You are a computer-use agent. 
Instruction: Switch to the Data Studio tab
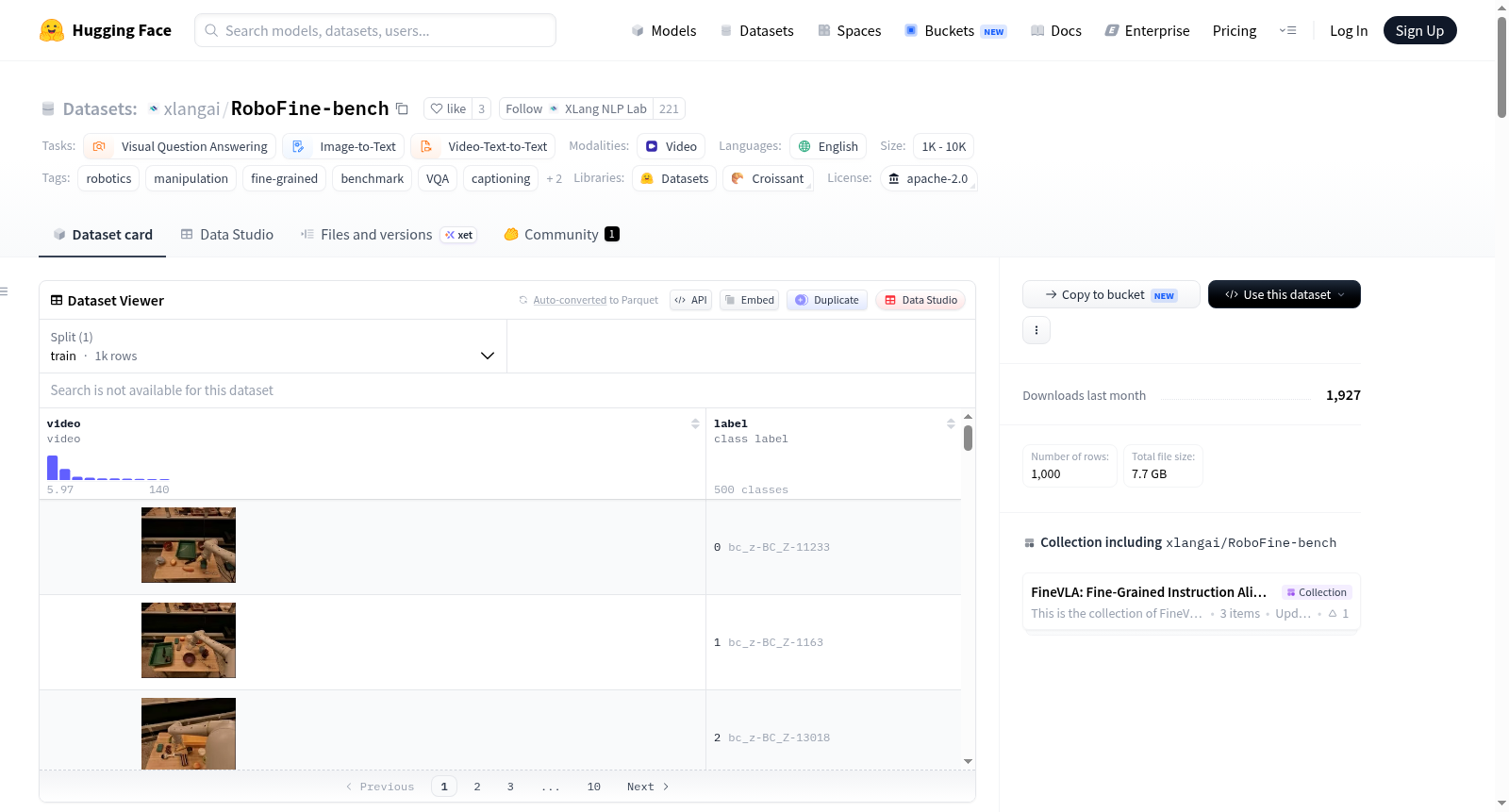(x=226, y=235)
